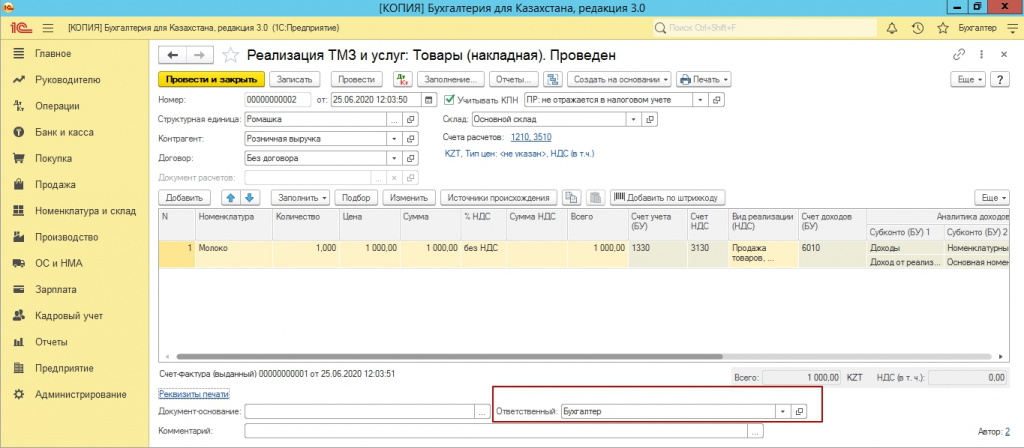Open three-dot options menu

pos(982,55)
